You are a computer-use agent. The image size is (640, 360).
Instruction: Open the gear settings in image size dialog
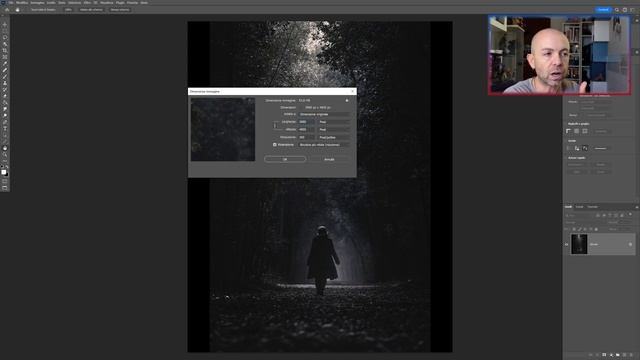pyautogui.click(x=347, y=100)
